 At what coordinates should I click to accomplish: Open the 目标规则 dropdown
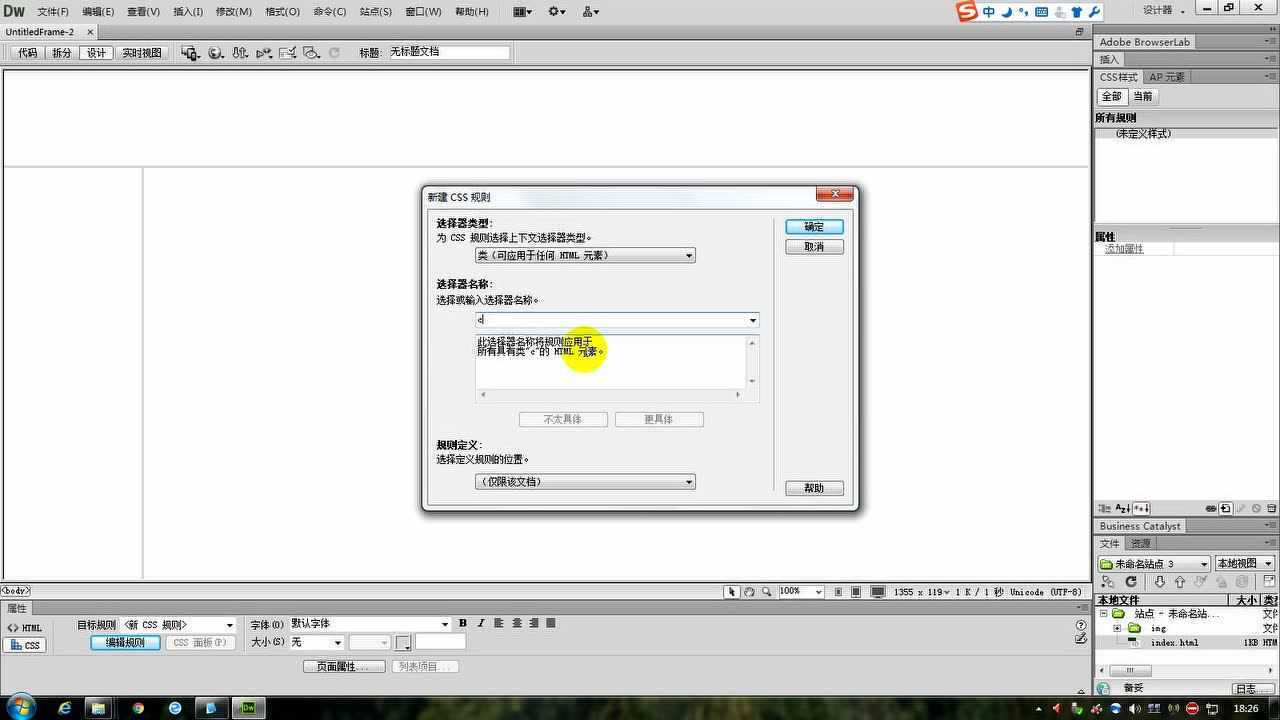178,625
